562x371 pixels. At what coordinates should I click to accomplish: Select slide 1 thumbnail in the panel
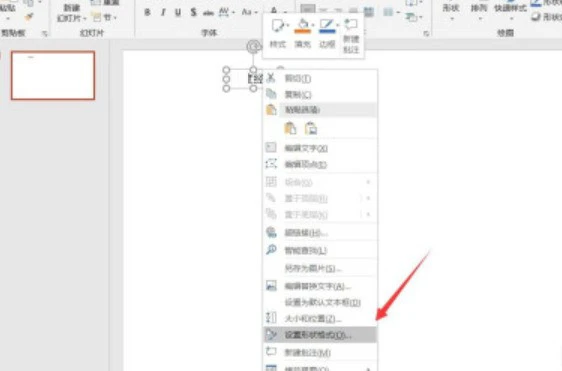point(53,75)
